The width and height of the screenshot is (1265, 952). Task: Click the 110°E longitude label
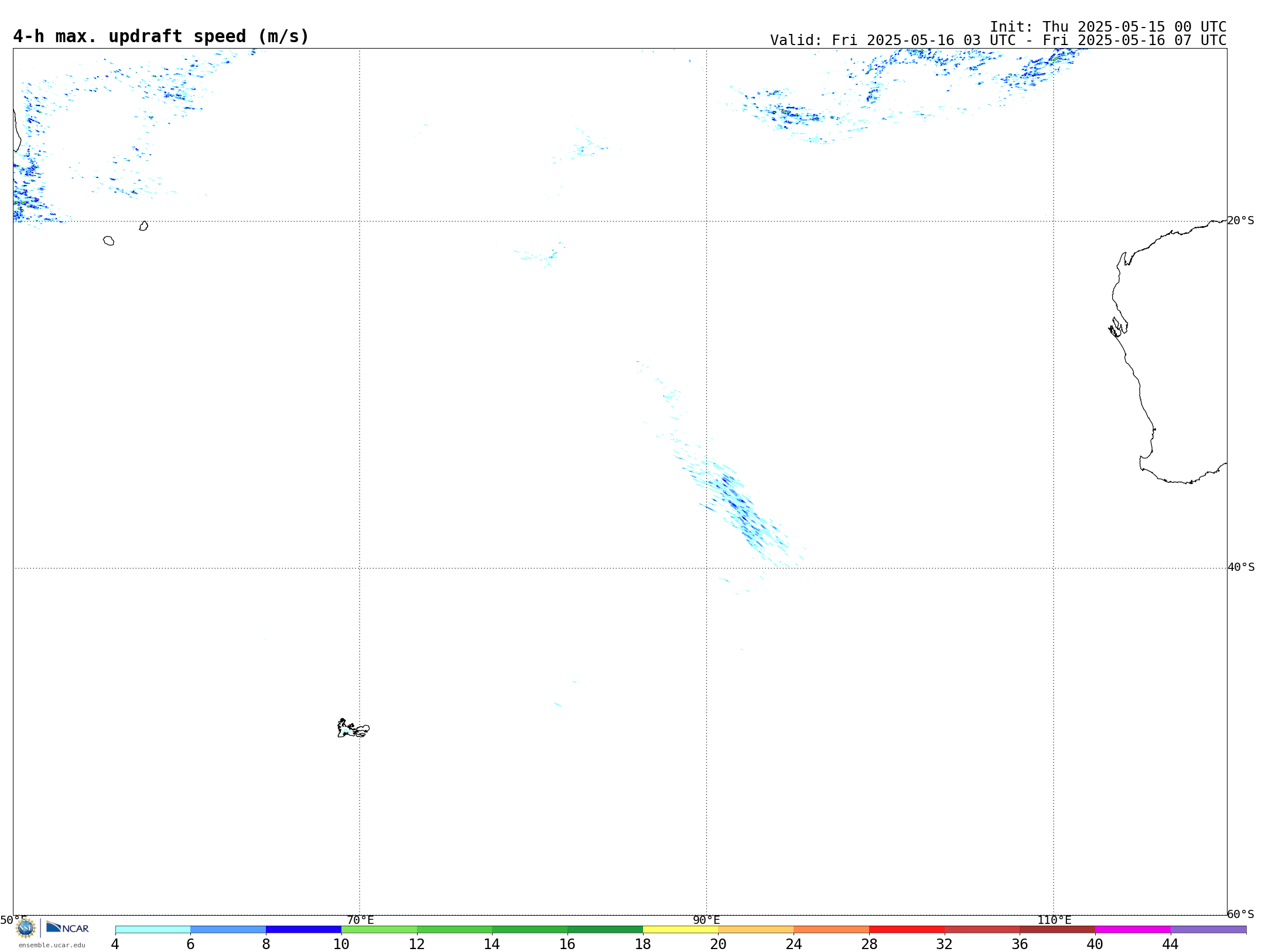[1054, 920]
